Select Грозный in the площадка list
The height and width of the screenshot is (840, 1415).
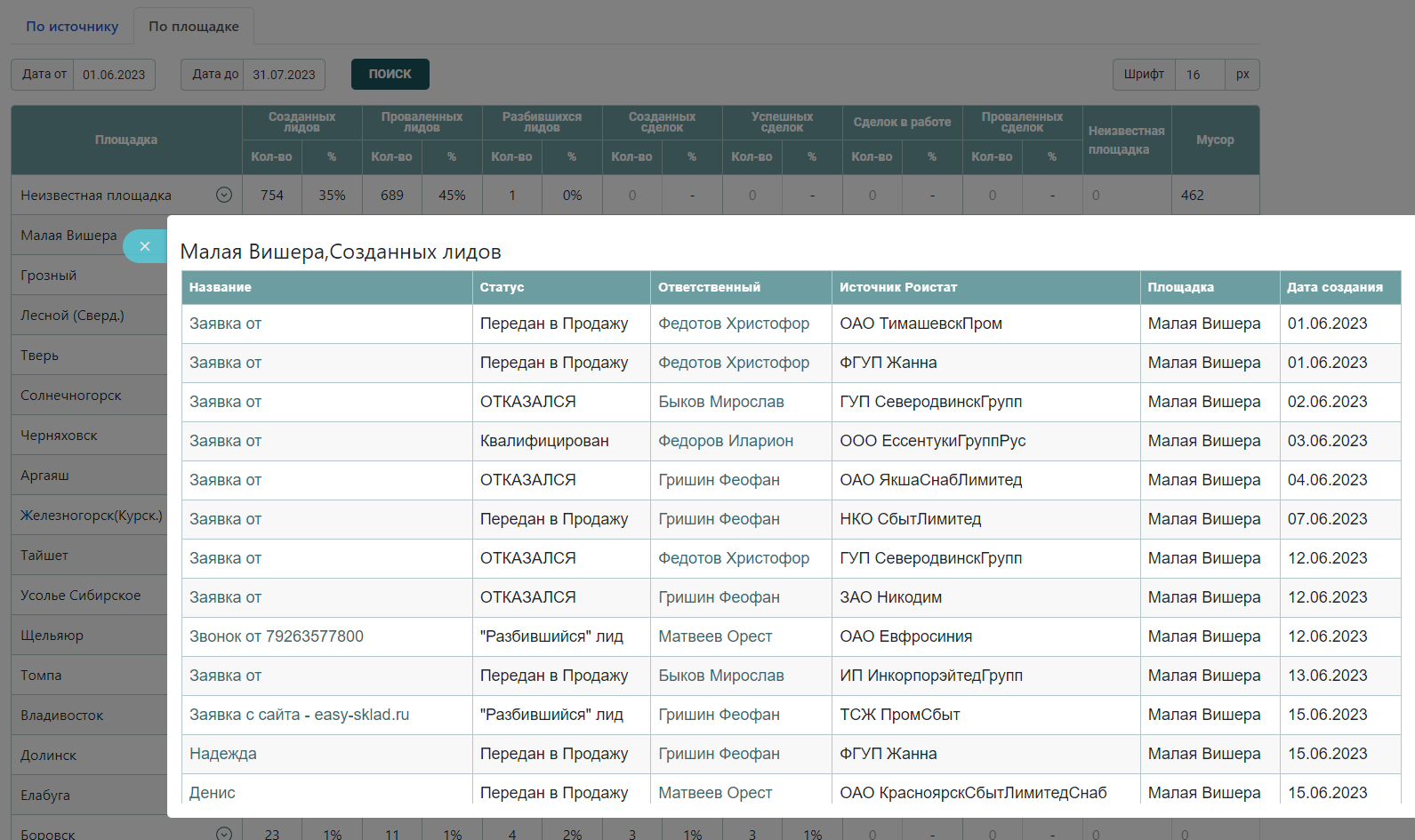point(49,276)
